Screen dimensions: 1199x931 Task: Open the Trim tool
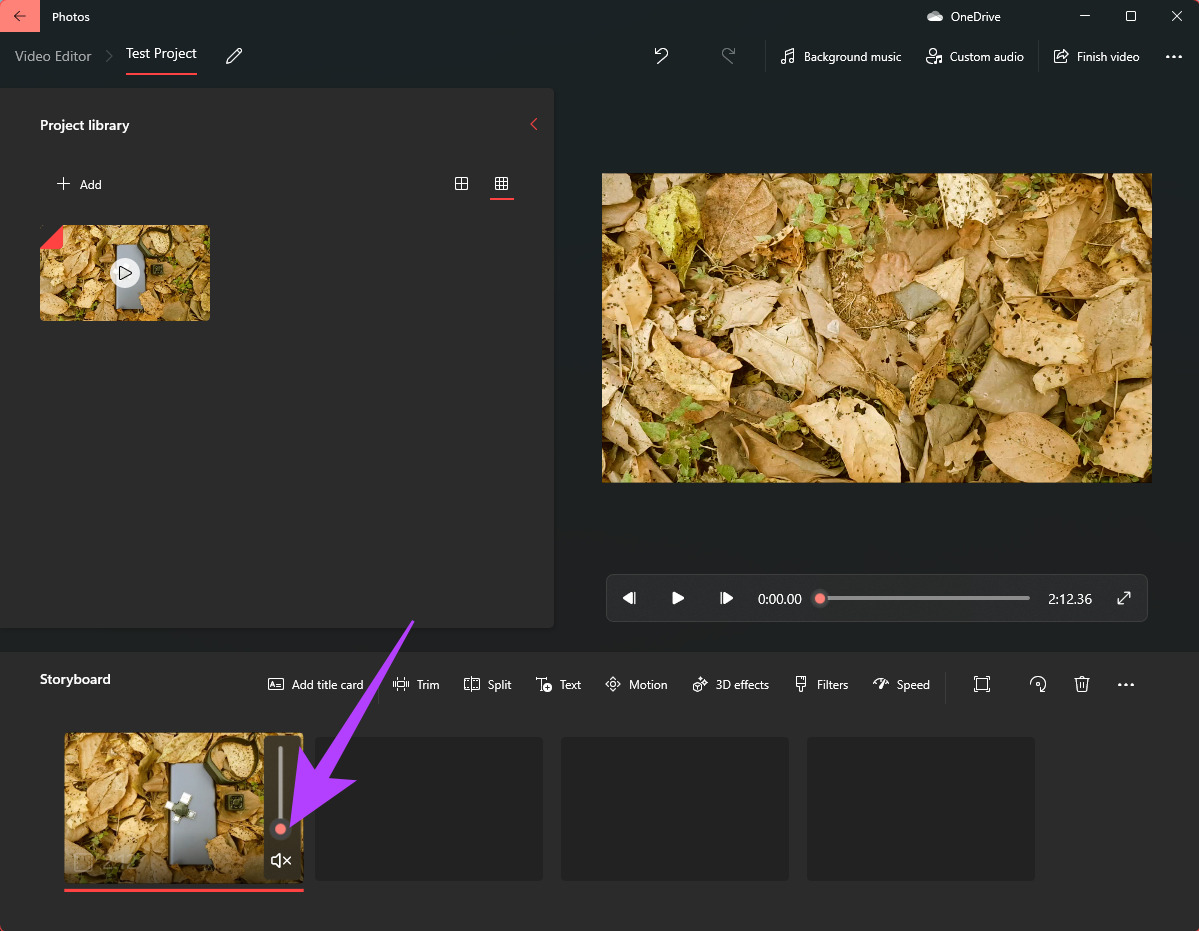(x=416, y=685)
